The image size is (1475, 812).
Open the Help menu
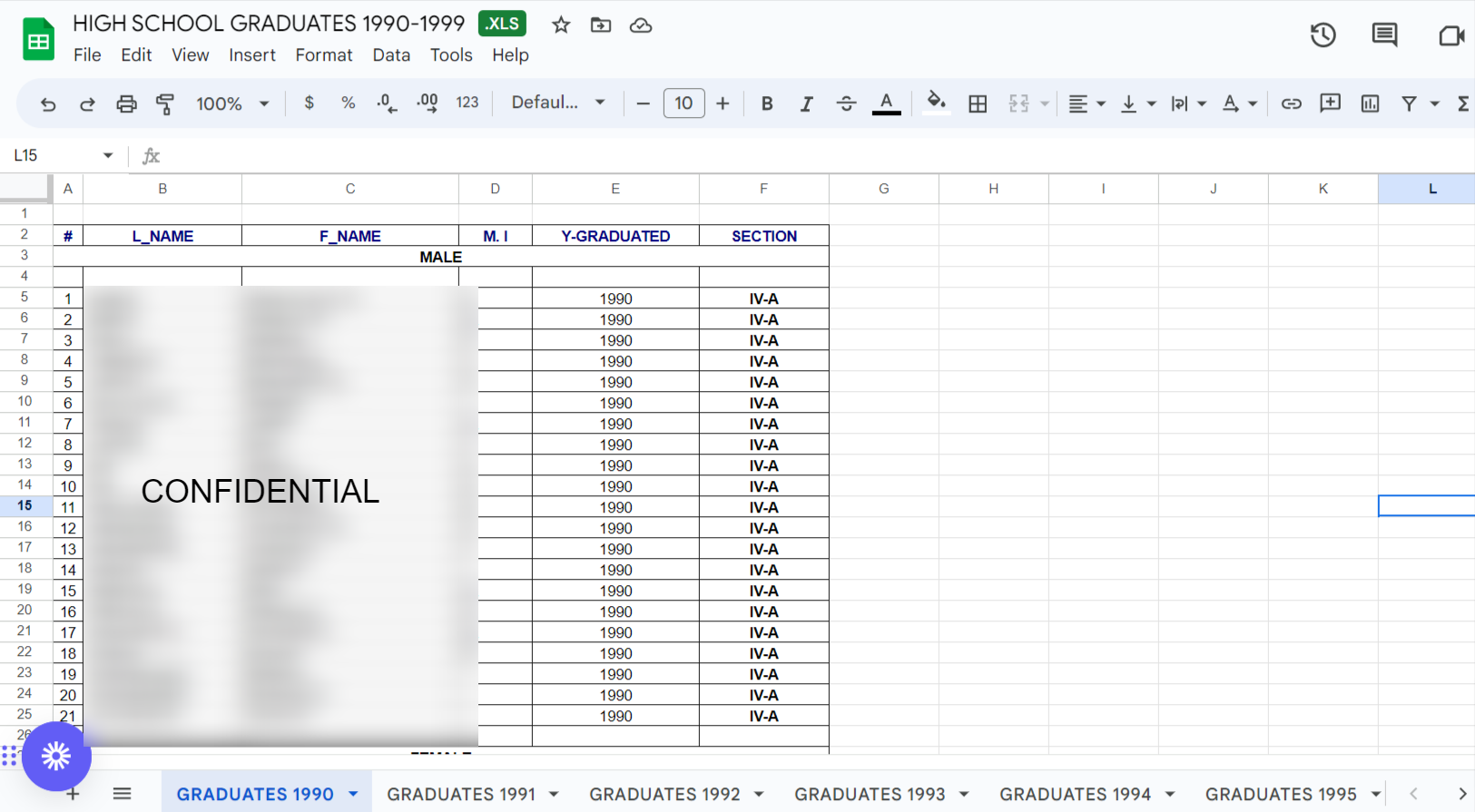click(510, 55)
